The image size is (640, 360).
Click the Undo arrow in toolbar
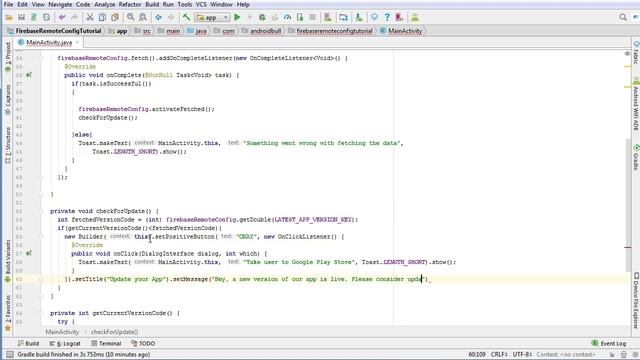(62, 18)
